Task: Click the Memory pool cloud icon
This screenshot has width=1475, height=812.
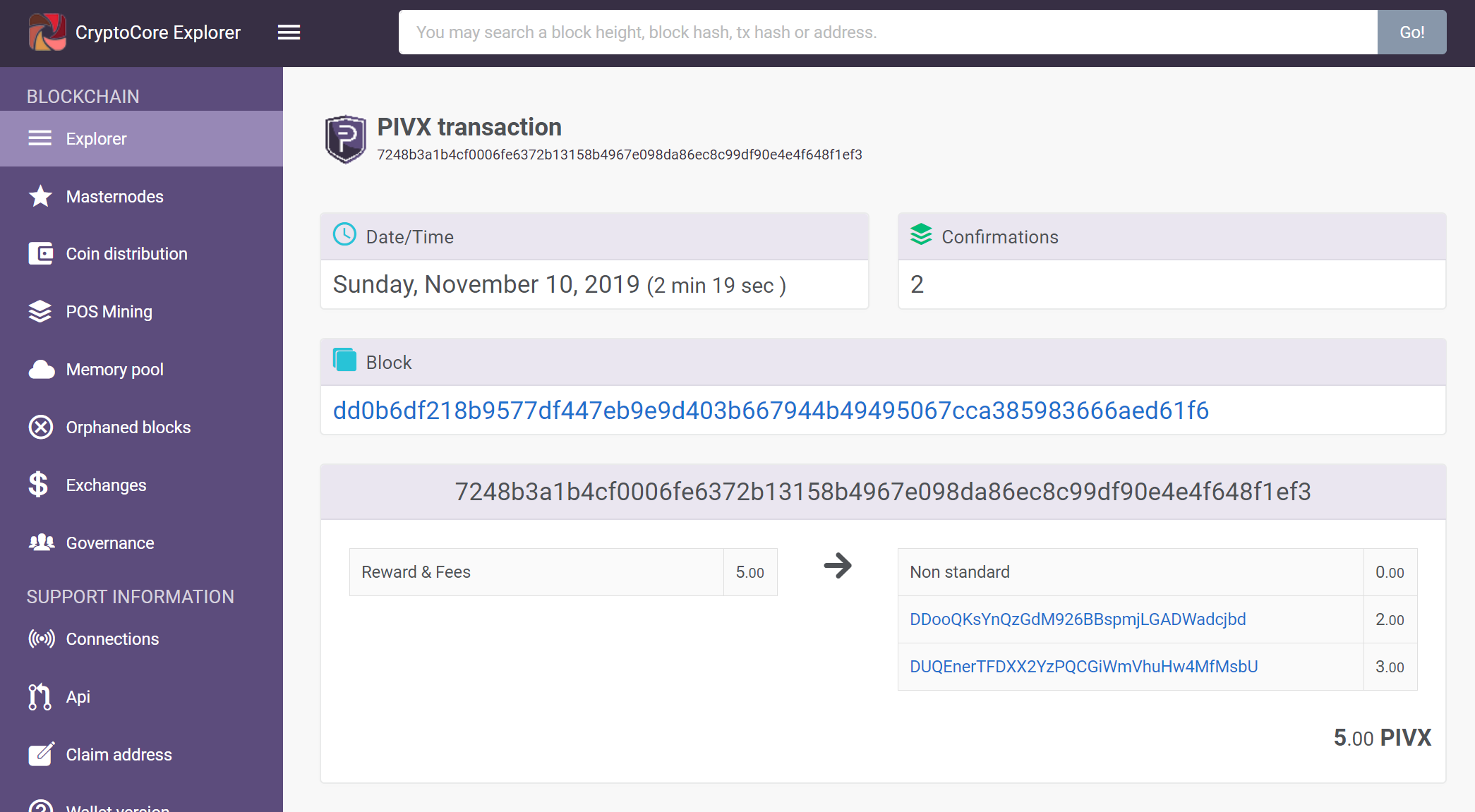Action: [42, 370]
